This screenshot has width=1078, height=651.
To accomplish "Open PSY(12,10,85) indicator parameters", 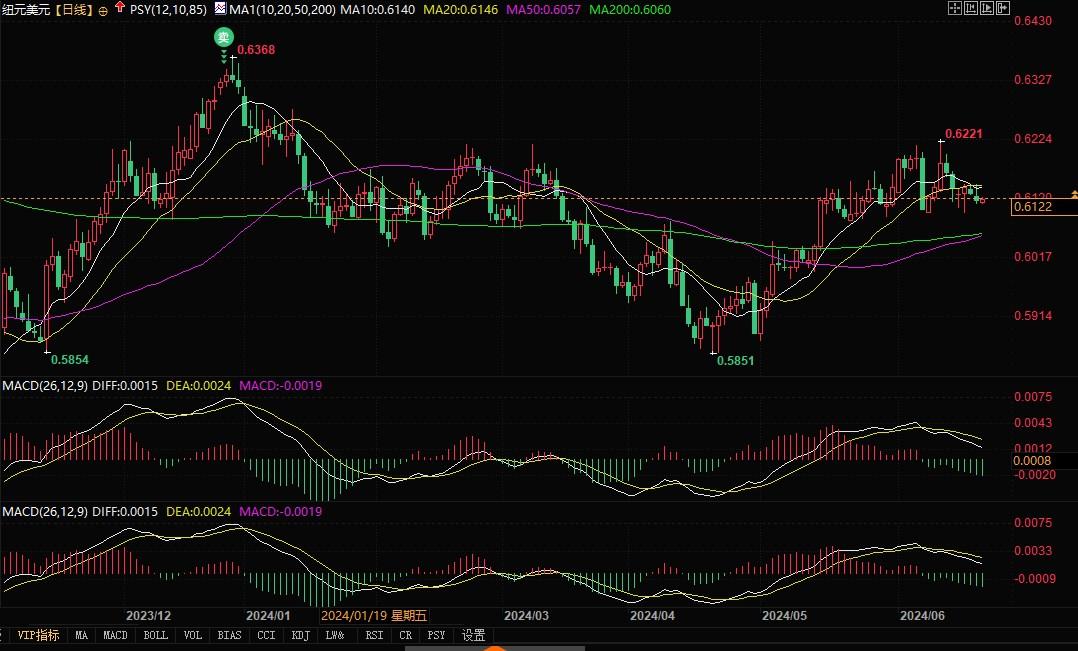I will [167, 9].
